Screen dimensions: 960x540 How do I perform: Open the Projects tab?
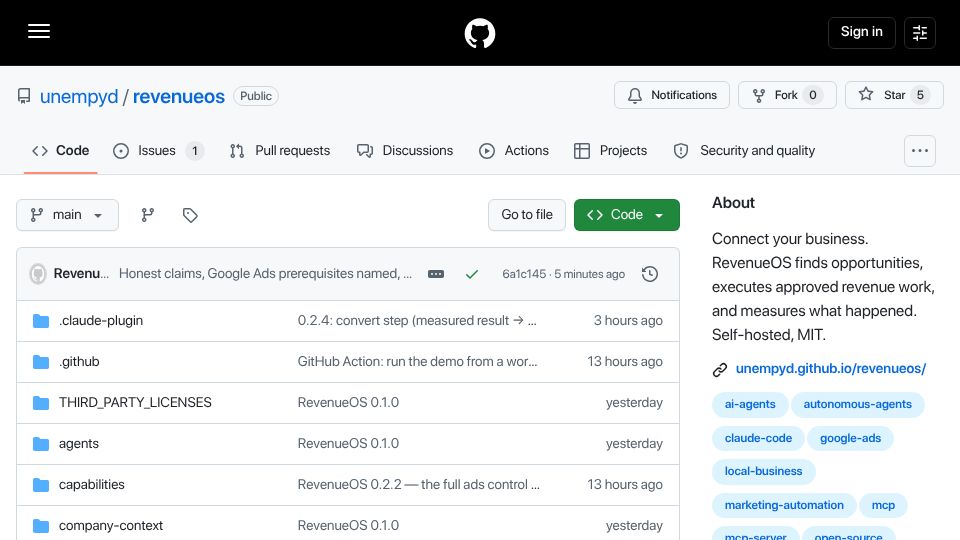click(610, 151)
